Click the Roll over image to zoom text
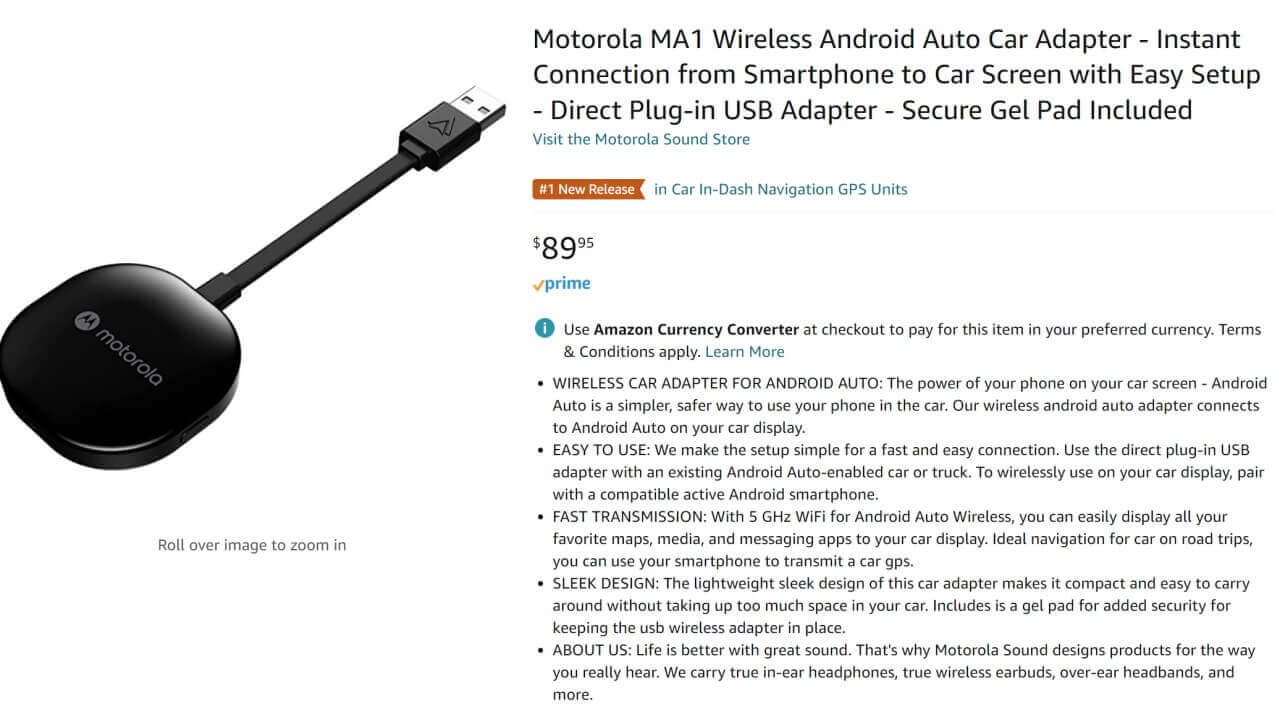 coord(250,544)
